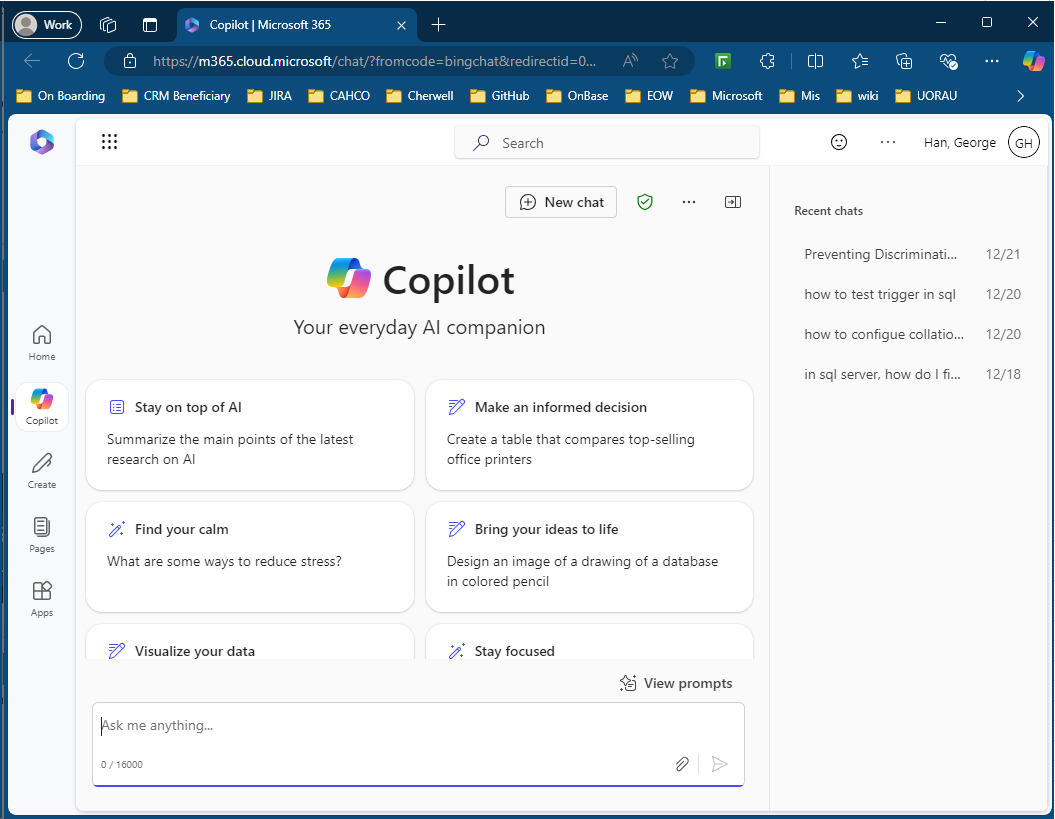
Task: Open the GitHub bookmarks folder
Action: 500,96
